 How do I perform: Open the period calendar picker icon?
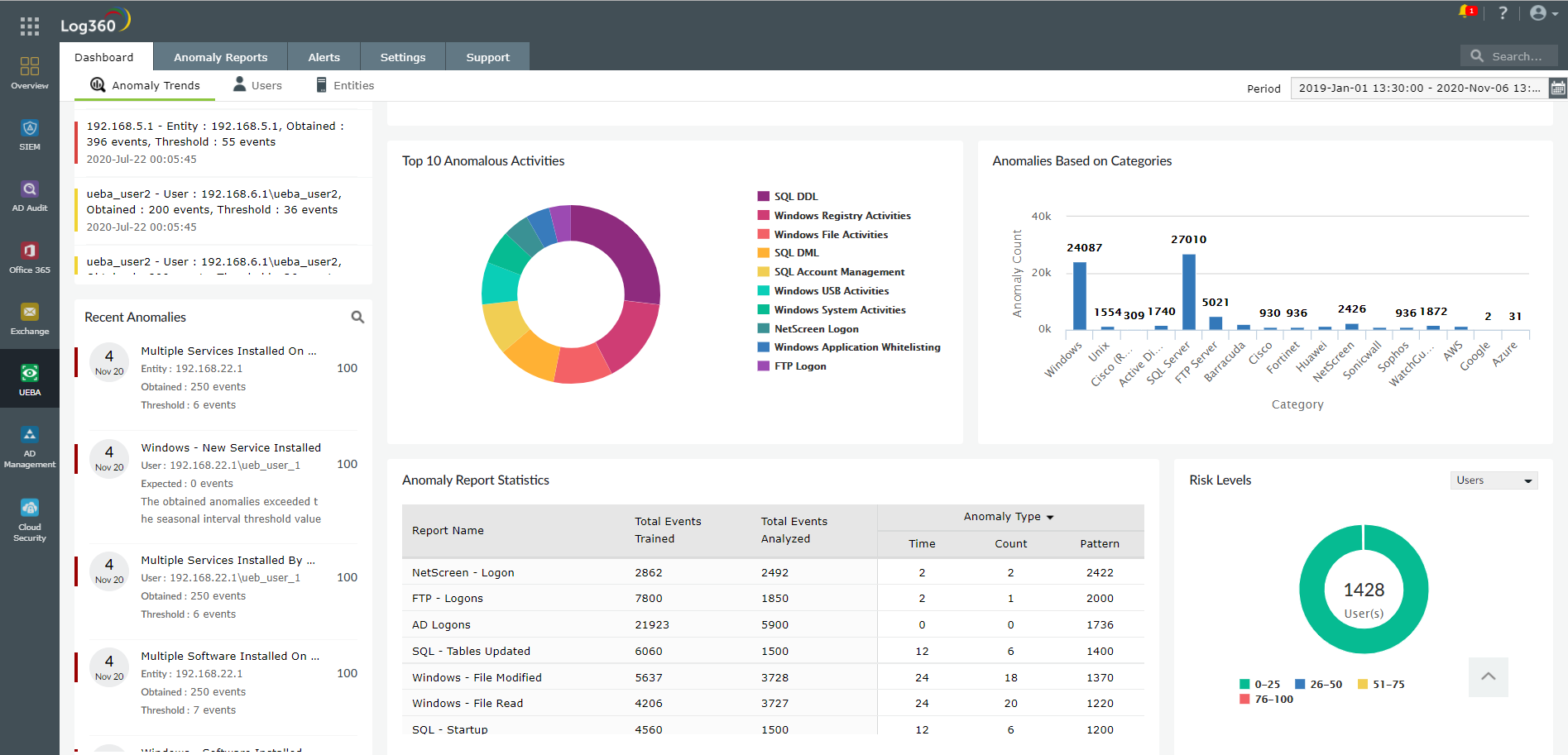point(1557,88)
